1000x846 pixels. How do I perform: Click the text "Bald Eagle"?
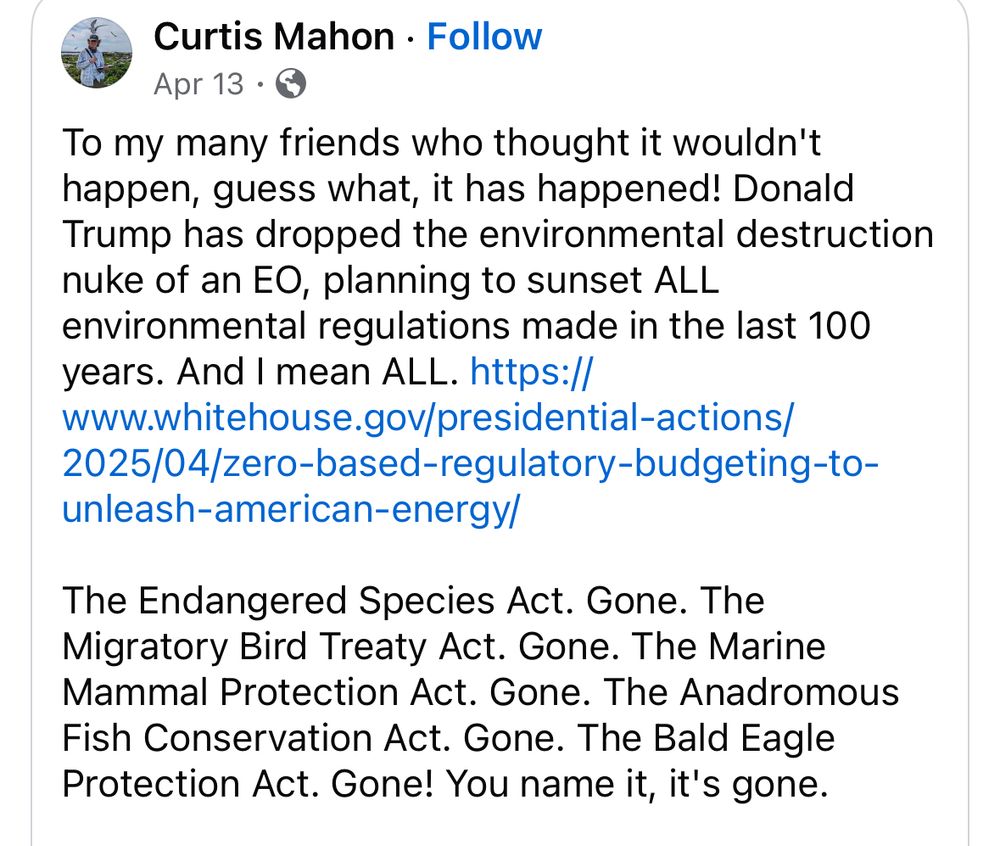tap(744, 738)
